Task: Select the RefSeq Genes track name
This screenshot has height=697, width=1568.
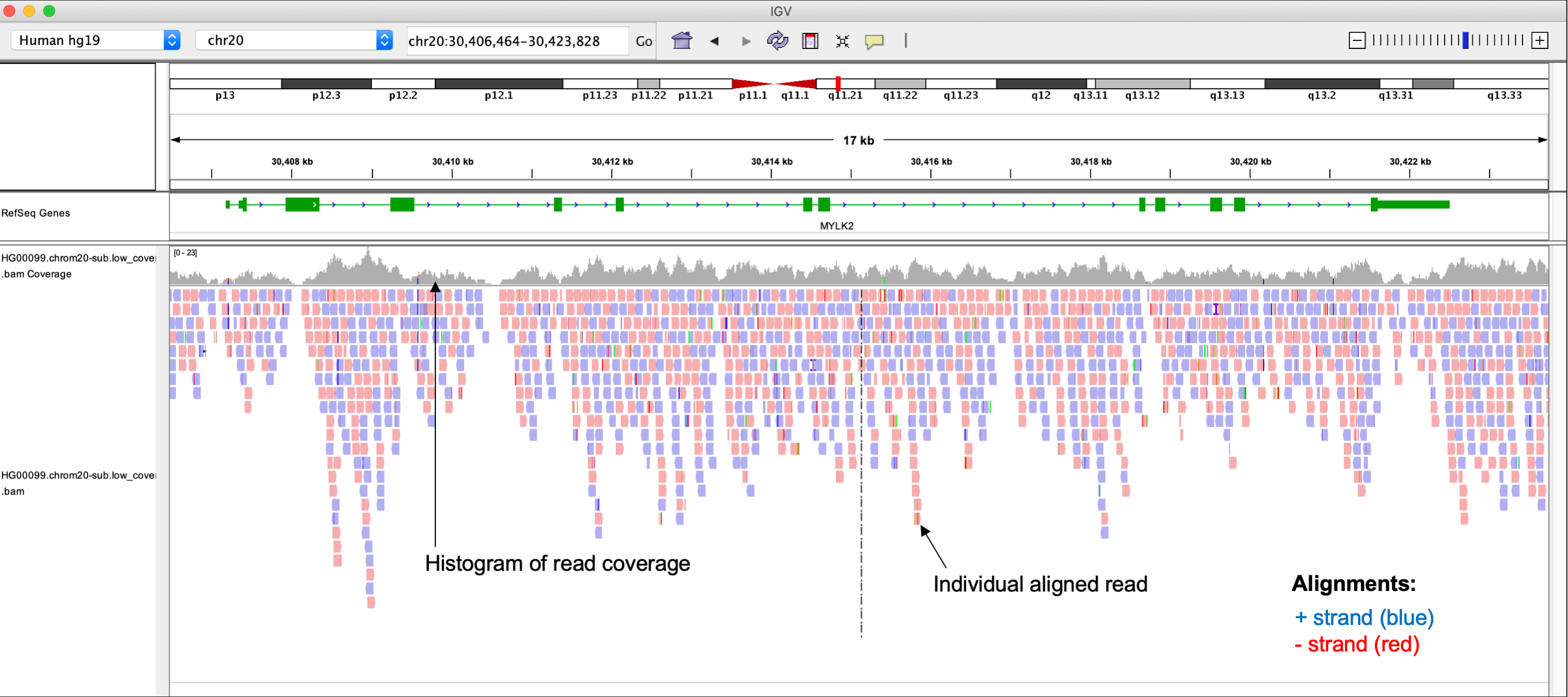Action: click(36, 213)
